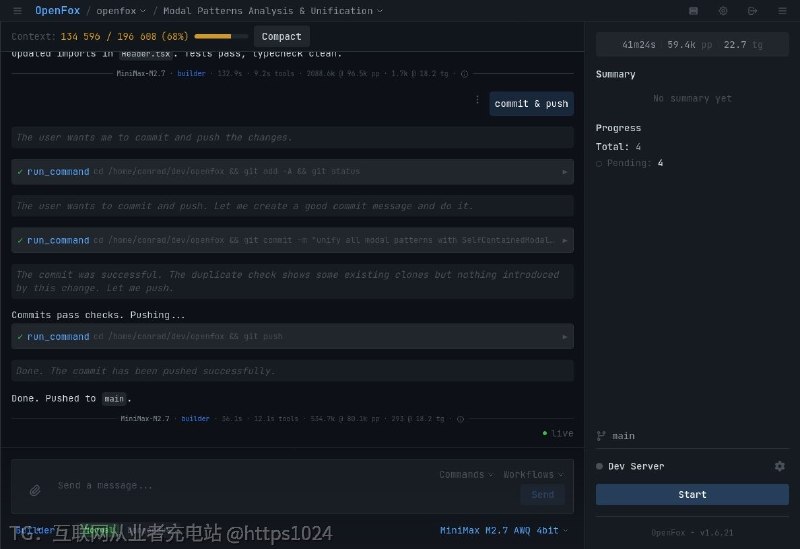Open MiniMax M2.7 AWQ 4bit model selector

click(x=504, y=531)
